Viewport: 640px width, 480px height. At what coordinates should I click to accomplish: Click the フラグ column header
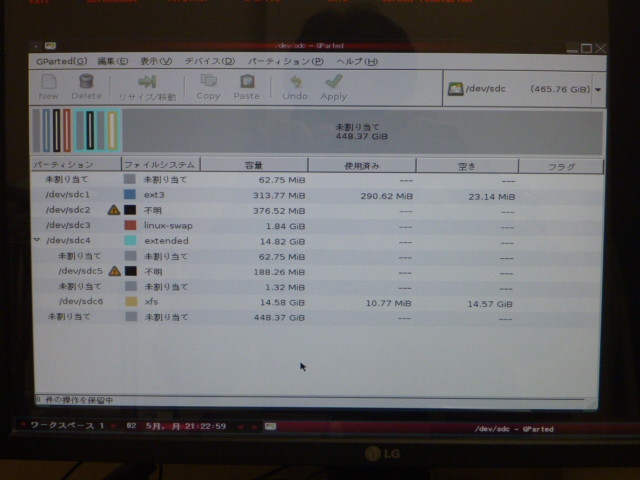point(561,167)
